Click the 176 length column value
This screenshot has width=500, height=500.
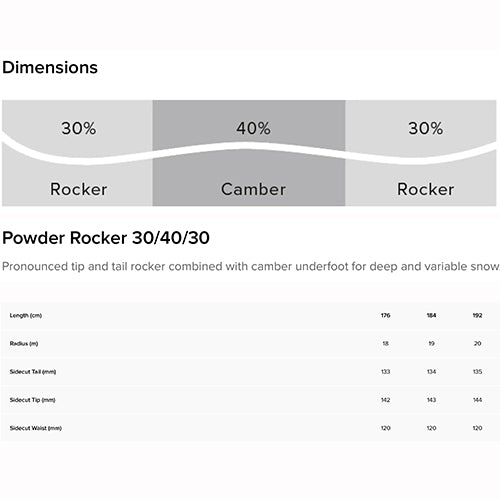(x=386, y=315)
